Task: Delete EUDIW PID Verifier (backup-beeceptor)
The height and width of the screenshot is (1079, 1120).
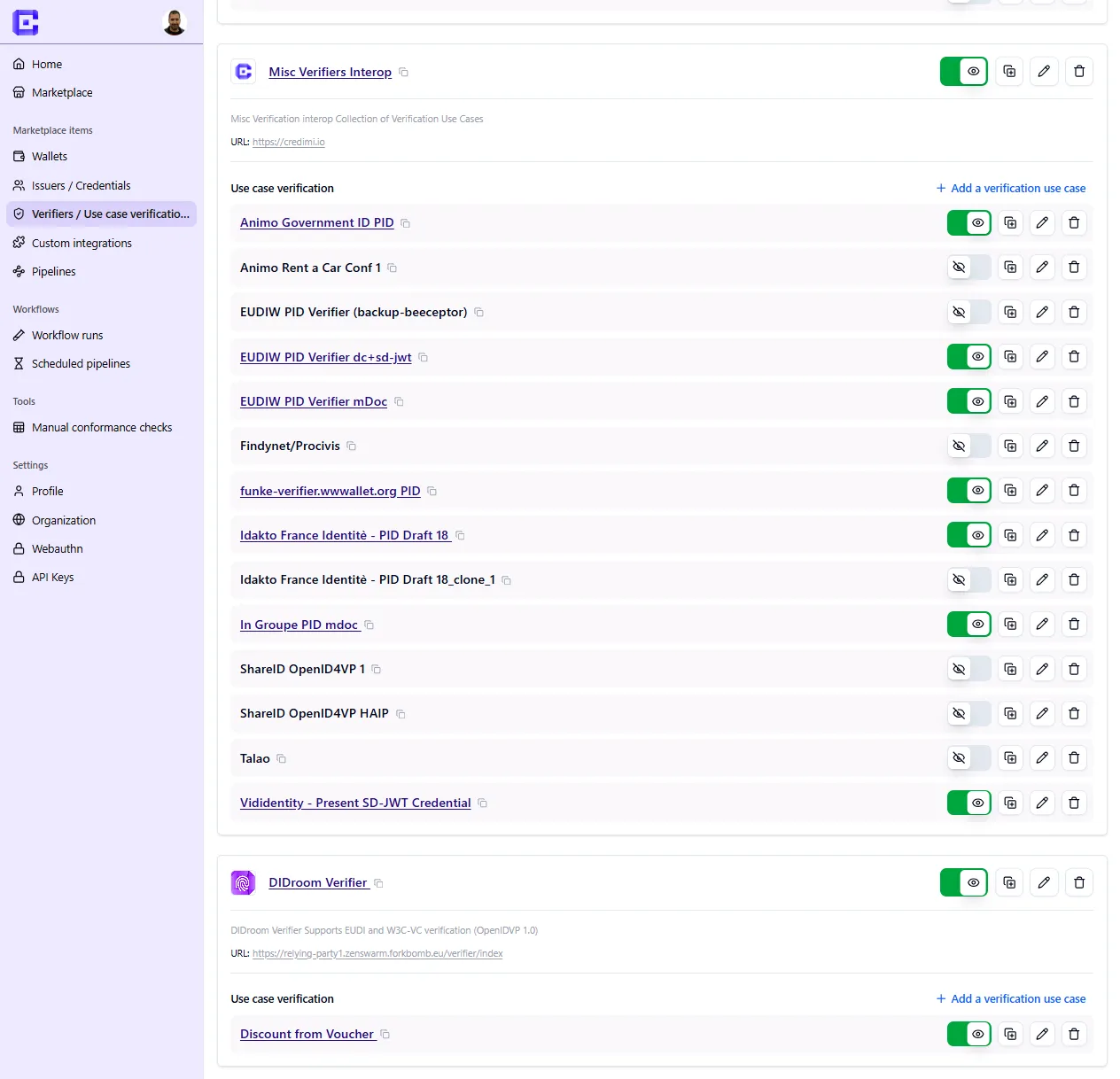Action: [1074, 312]
